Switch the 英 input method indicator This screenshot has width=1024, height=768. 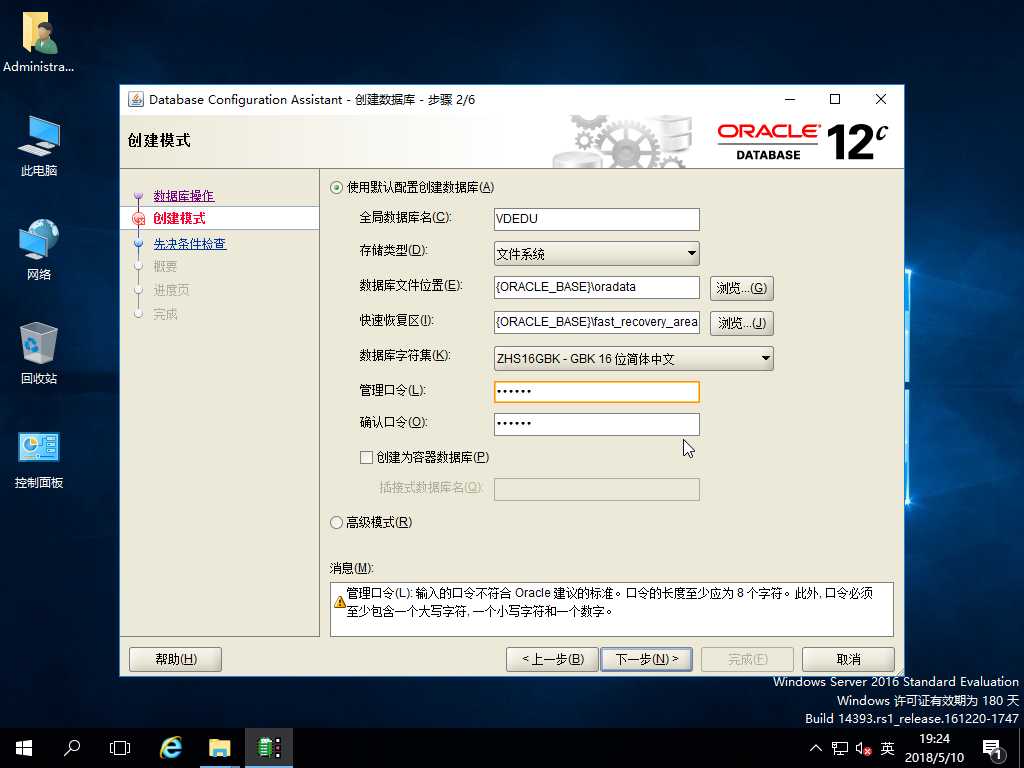click(x=887, y=748)
